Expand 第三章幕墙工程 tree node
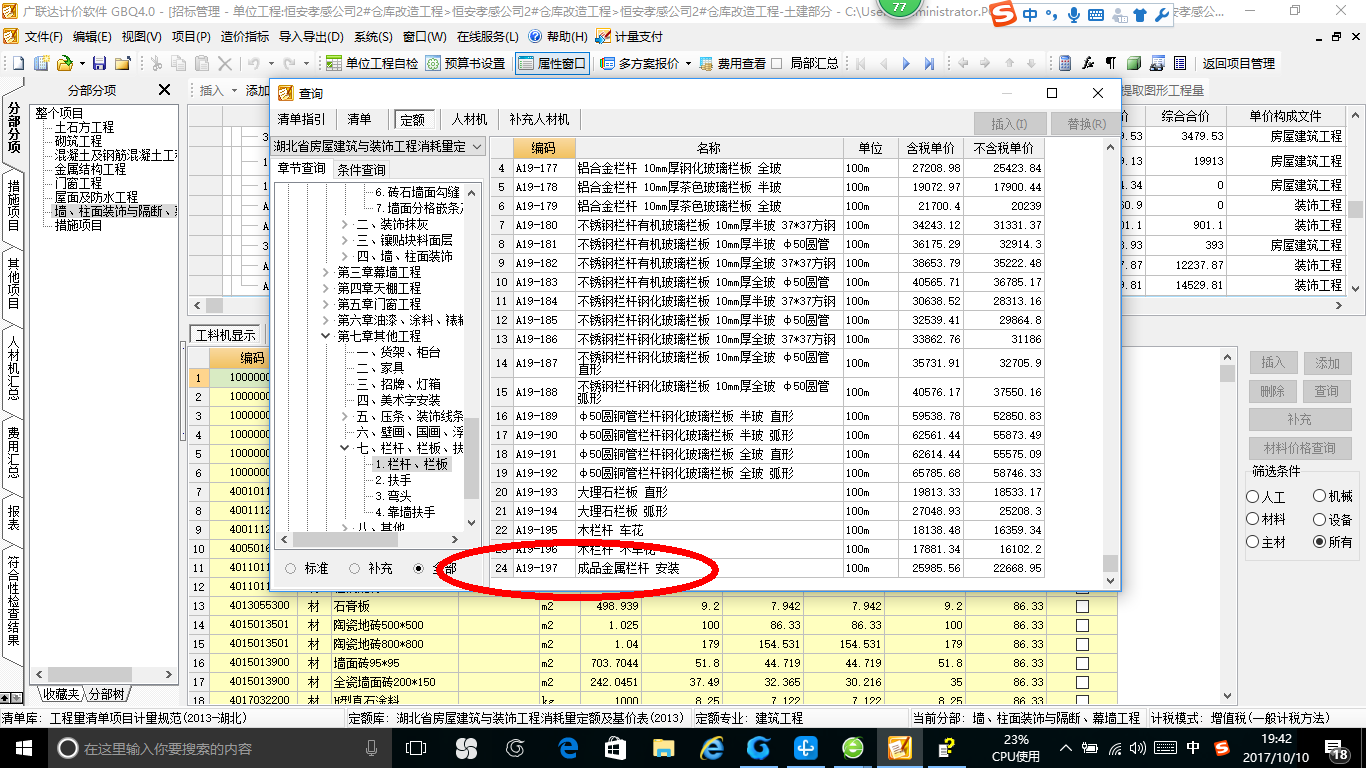 [327, 272]
